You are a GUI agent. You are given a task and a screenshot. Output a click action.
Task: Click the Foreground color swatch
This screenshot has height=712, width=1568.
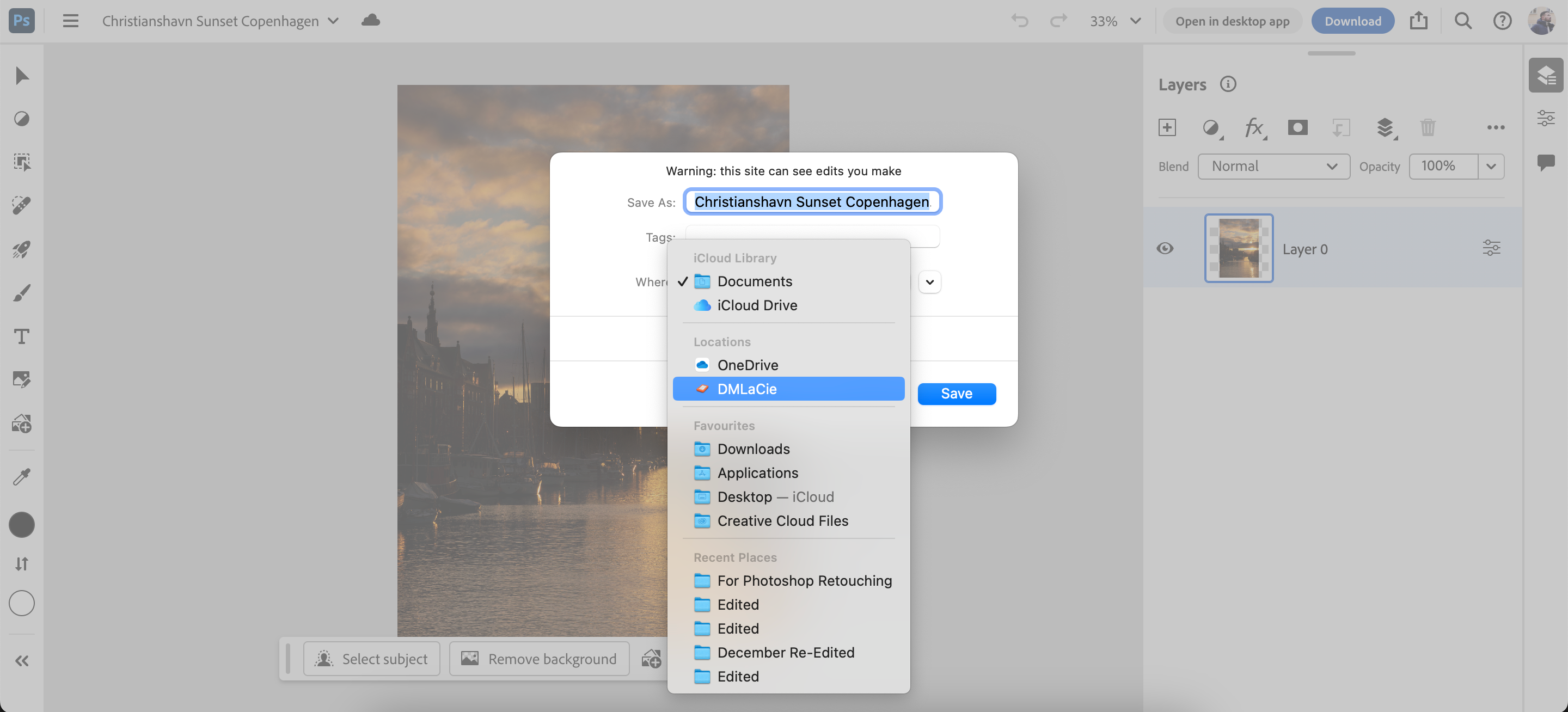click(22, 525)
